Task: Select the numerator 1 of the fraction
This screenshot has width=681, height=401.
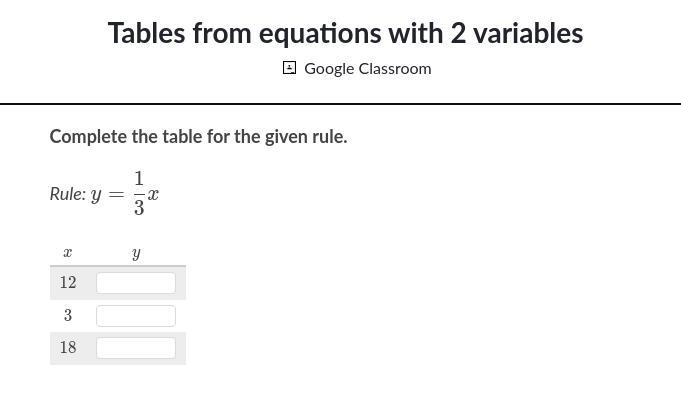Action: [x=139, y=179]
